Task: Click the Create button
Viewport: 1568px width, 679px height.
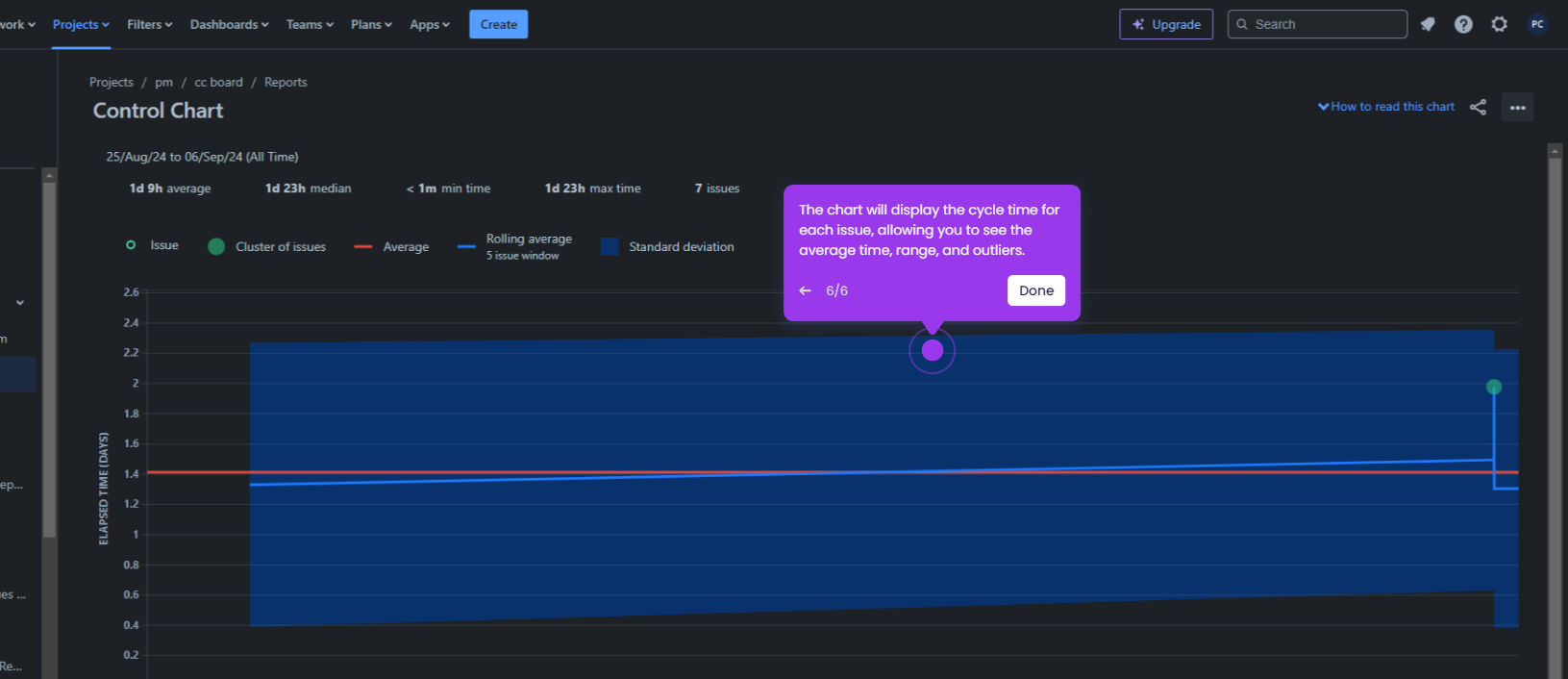Action: click(498, 24)
